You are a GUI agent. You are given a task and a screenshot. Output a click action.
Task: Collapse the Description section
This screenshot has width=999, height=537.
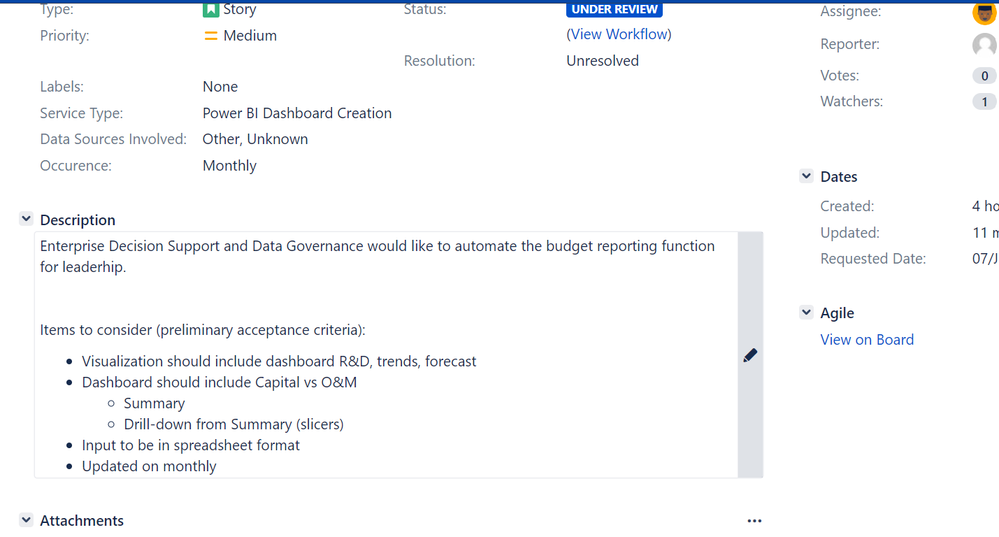pyautogui.click(x=26, y=219)
